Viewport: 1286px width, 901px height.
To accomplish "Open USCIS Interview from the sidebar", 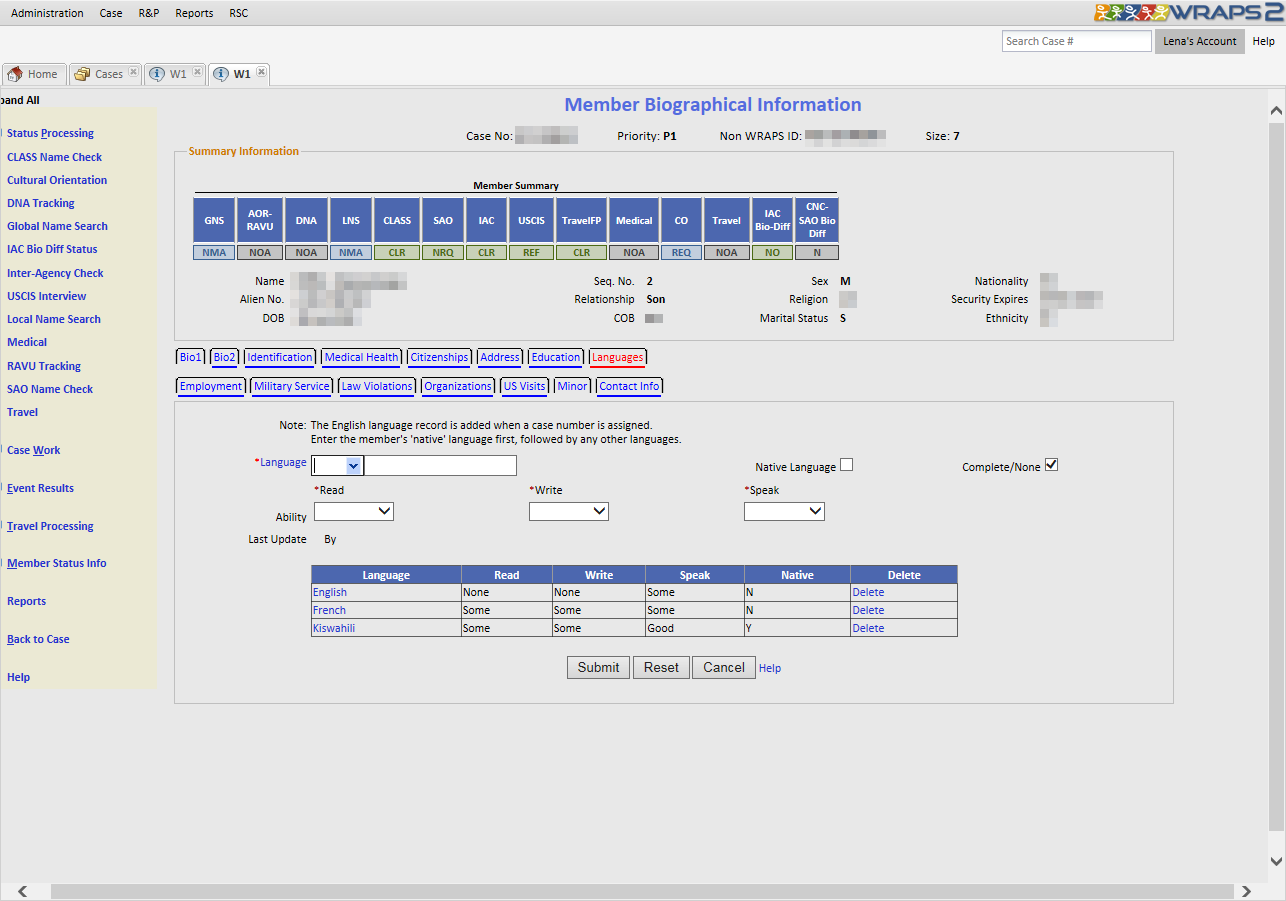I will point(47,296).
